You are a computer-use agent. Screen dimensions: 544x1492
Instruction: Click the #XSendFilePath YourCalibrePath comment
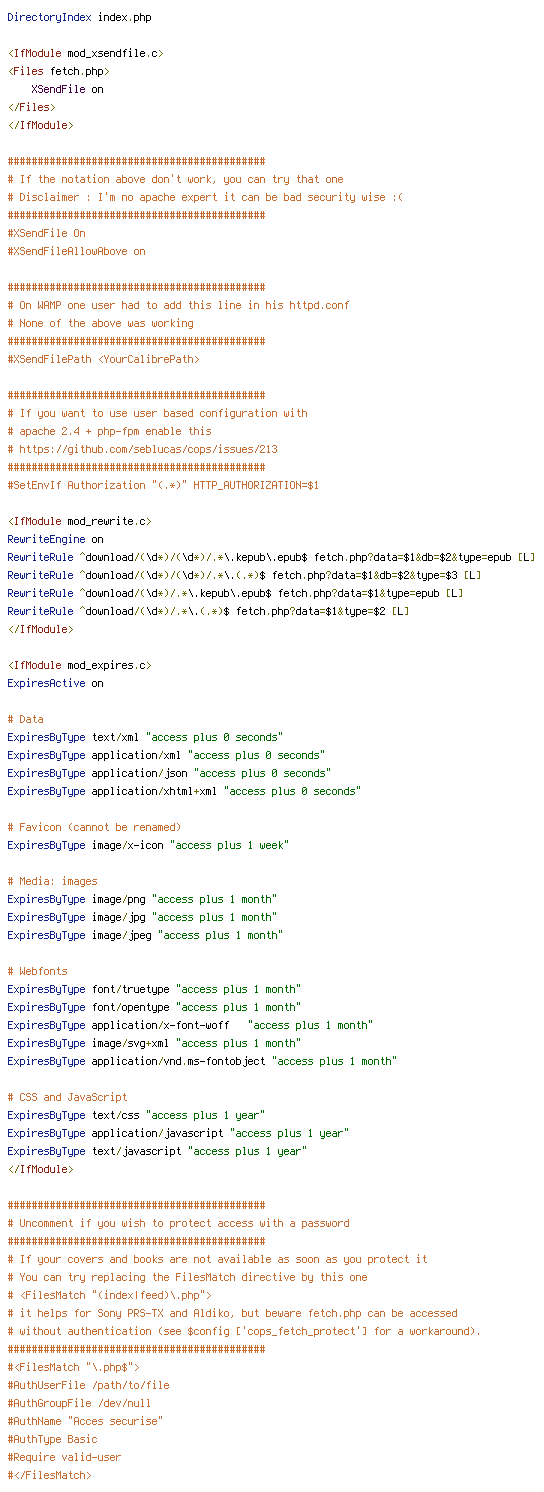103,359
